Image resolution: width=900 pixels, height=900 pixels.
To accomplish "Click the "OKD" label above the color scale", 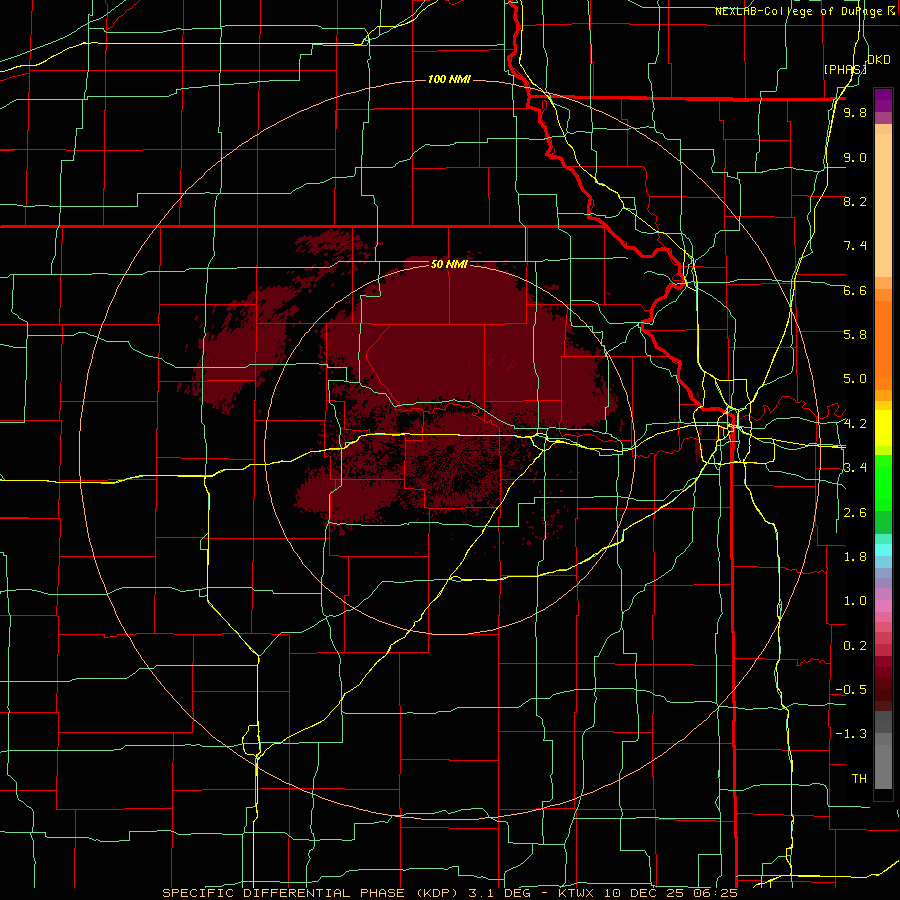I will tap(879, 60).
